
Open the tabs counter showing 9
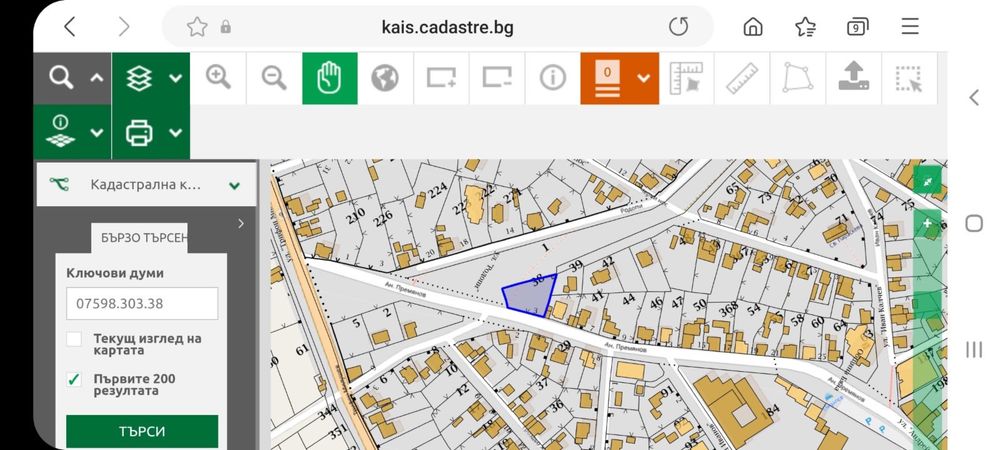coord(858,27)
